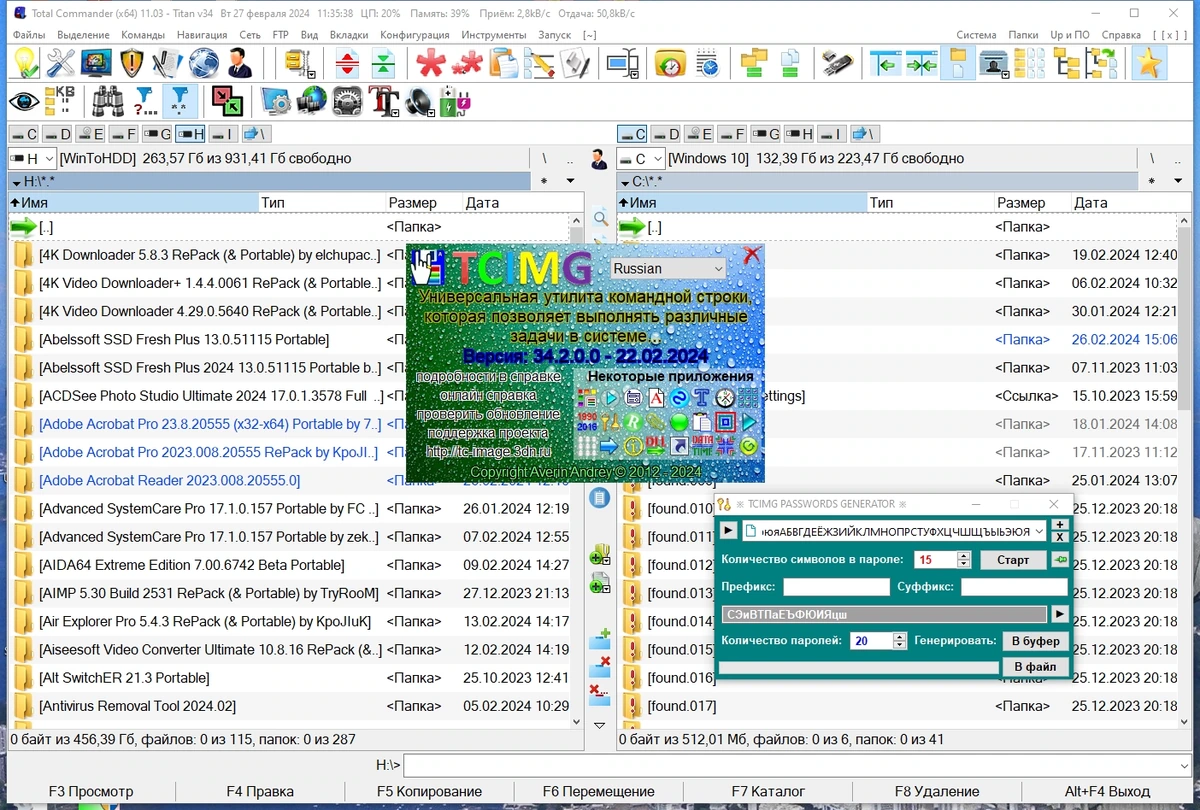Select drive D button in left panel
The image size is (1200, 810).
(58, 134)
